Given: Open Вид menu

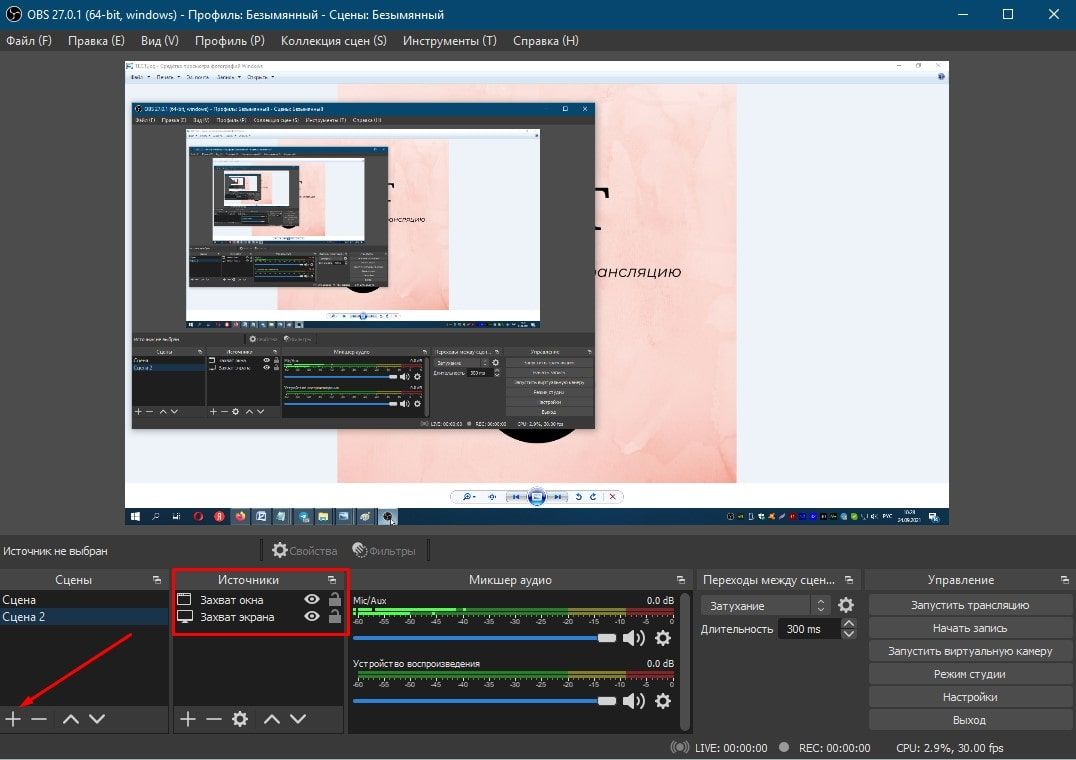Looking at the screenshot, I should click(x=160, y=40).
